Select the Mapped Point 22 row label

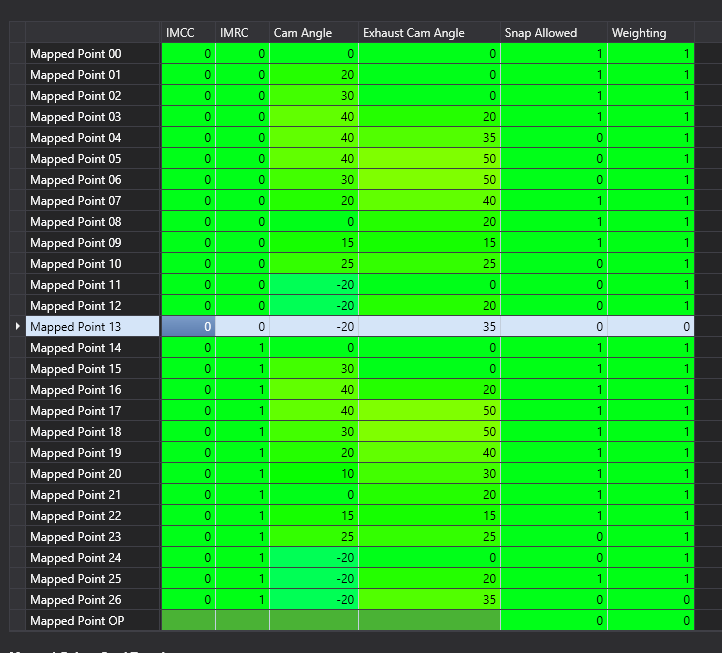point(93,516)
